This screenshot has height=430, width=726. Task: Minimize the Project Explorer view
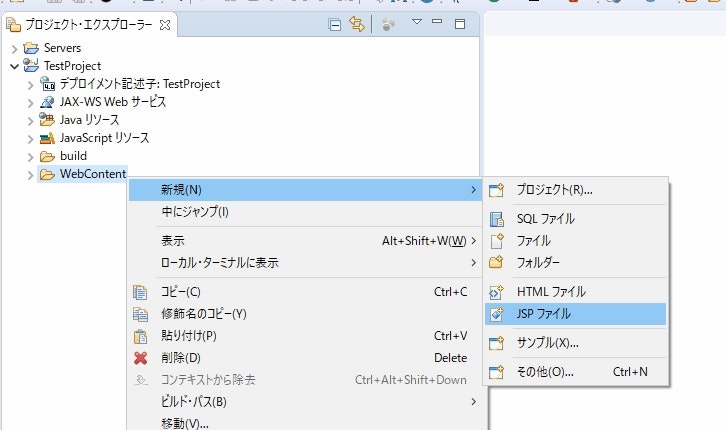point(437,21)
